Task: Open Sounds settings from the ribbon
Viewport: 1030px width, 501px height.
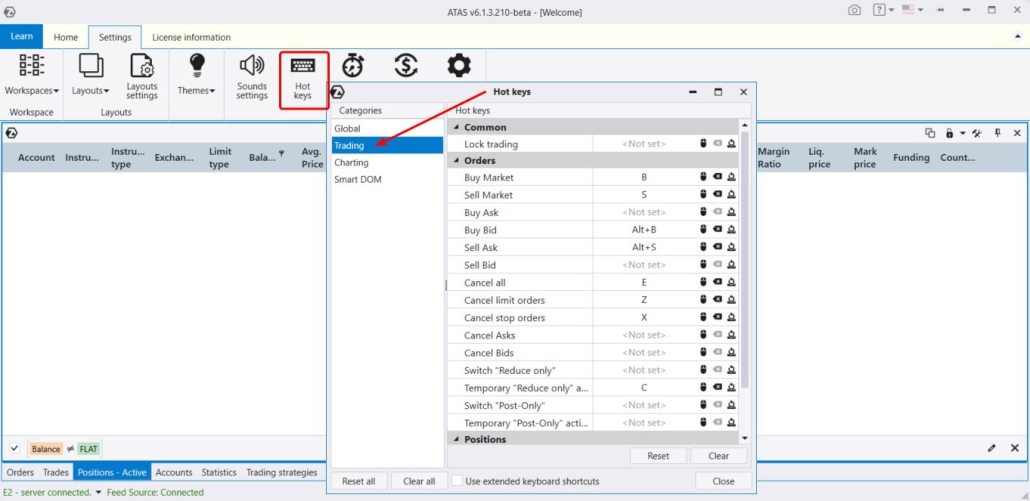Action: pos(252,76)
